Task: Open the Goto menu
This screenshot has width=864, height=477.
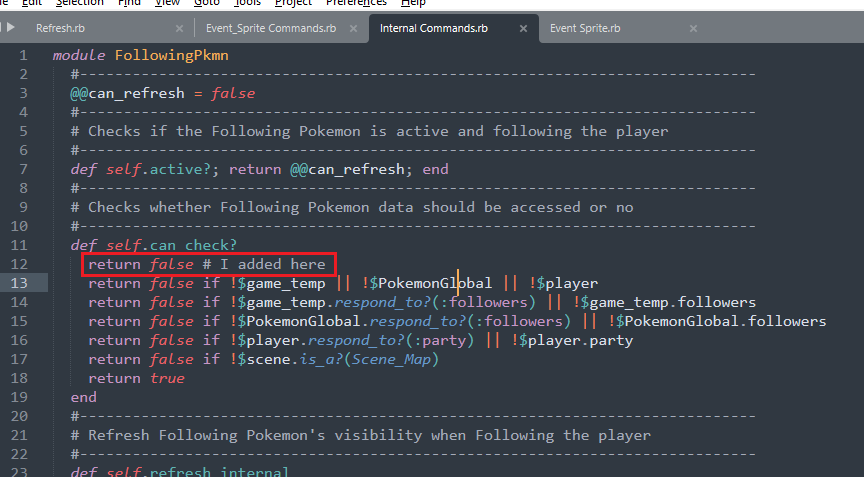Action: click(x=207, y=3)
